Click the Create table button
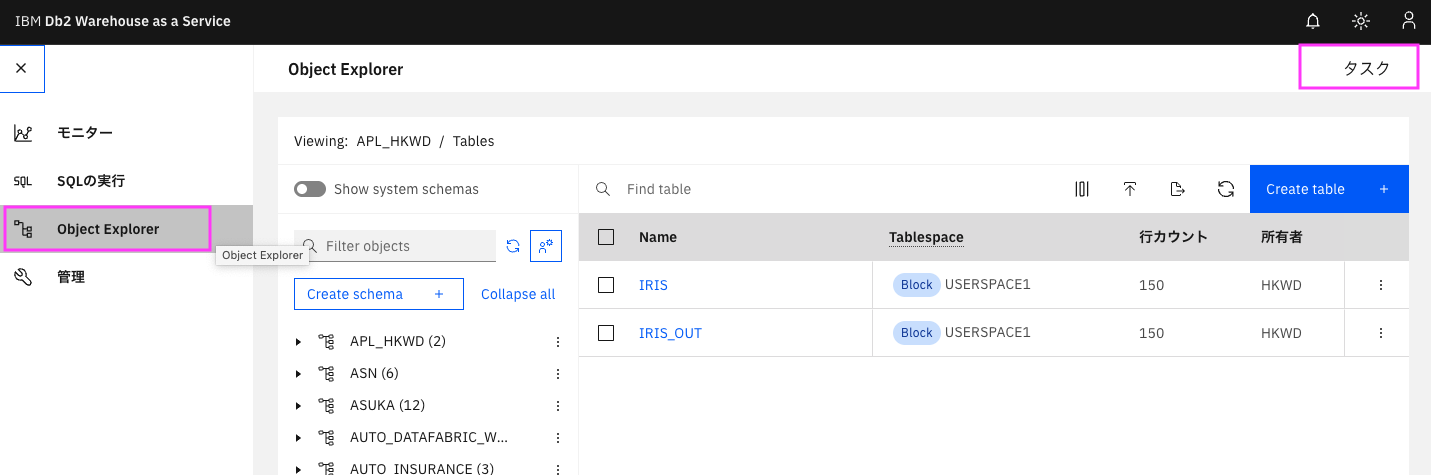This screenshot has height=475, width=1431. (1328, 189)
